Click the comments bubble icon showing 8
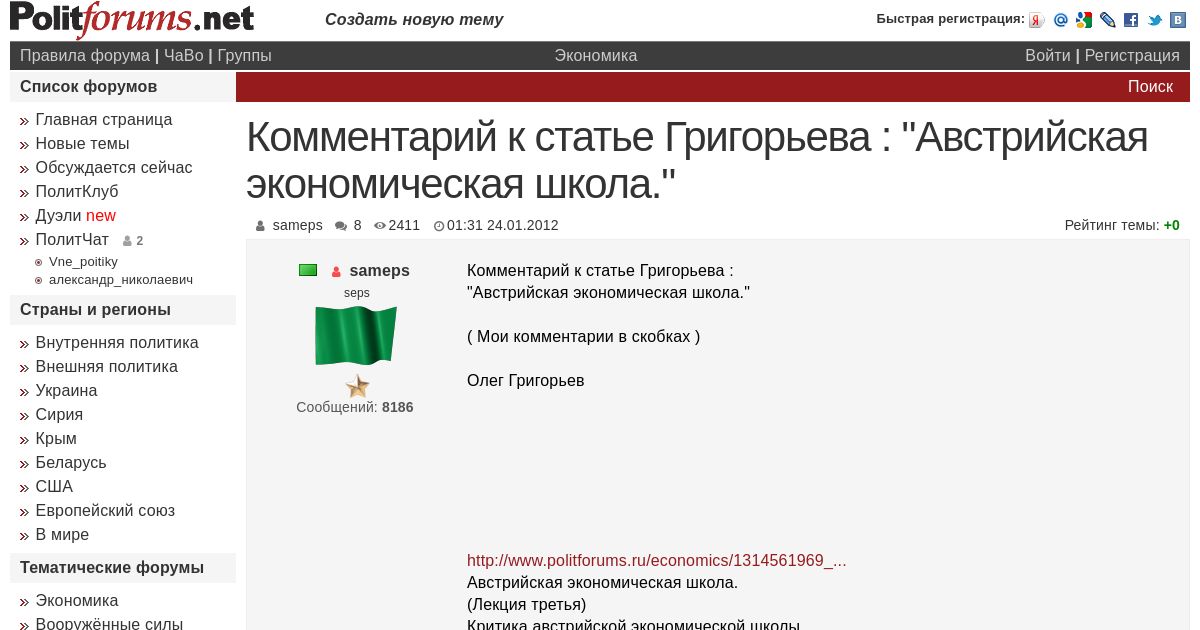Screen dimensions: 1200x630 (341, 226)
